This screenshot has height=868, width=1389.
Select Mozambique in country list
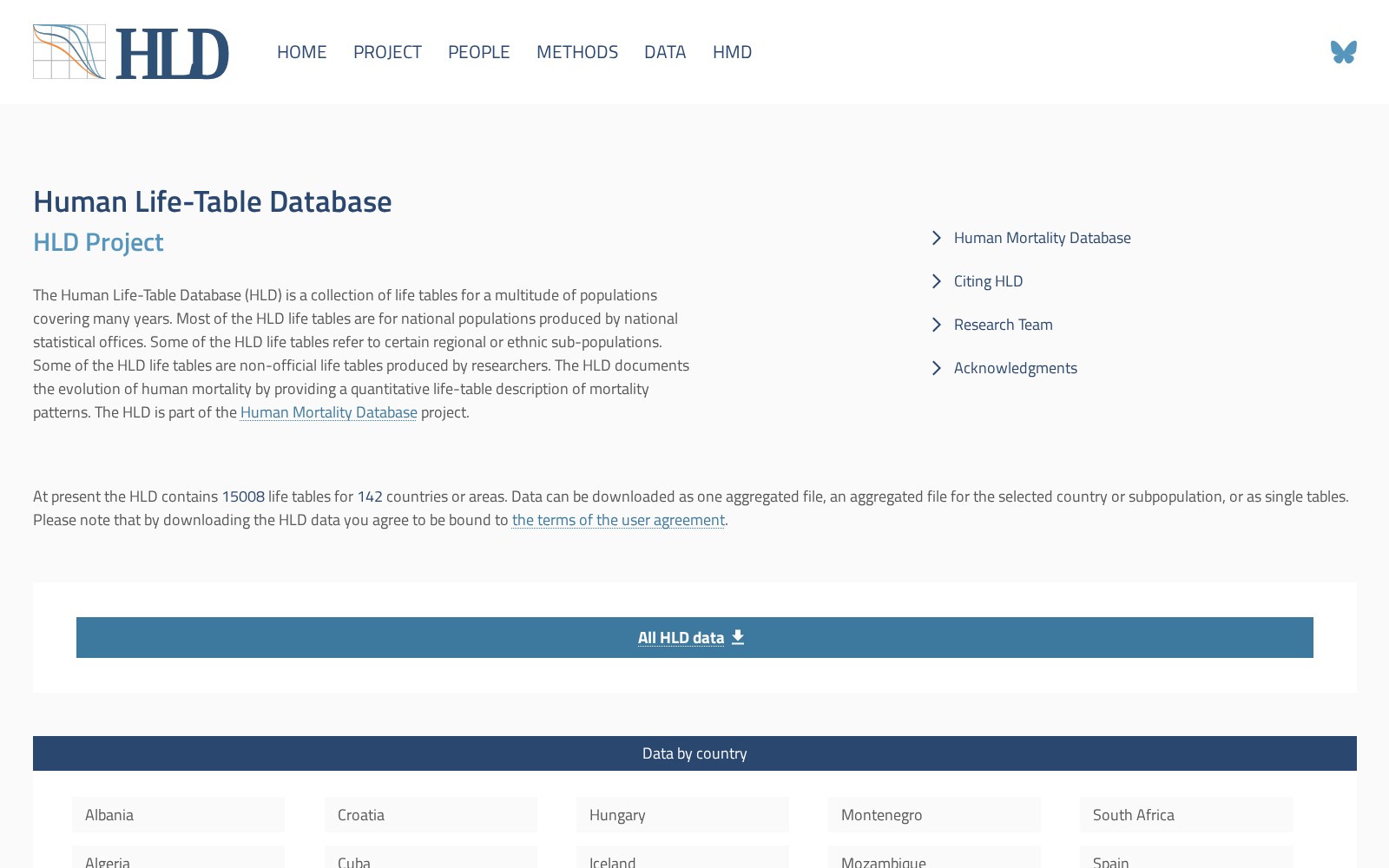click(934, 858)
